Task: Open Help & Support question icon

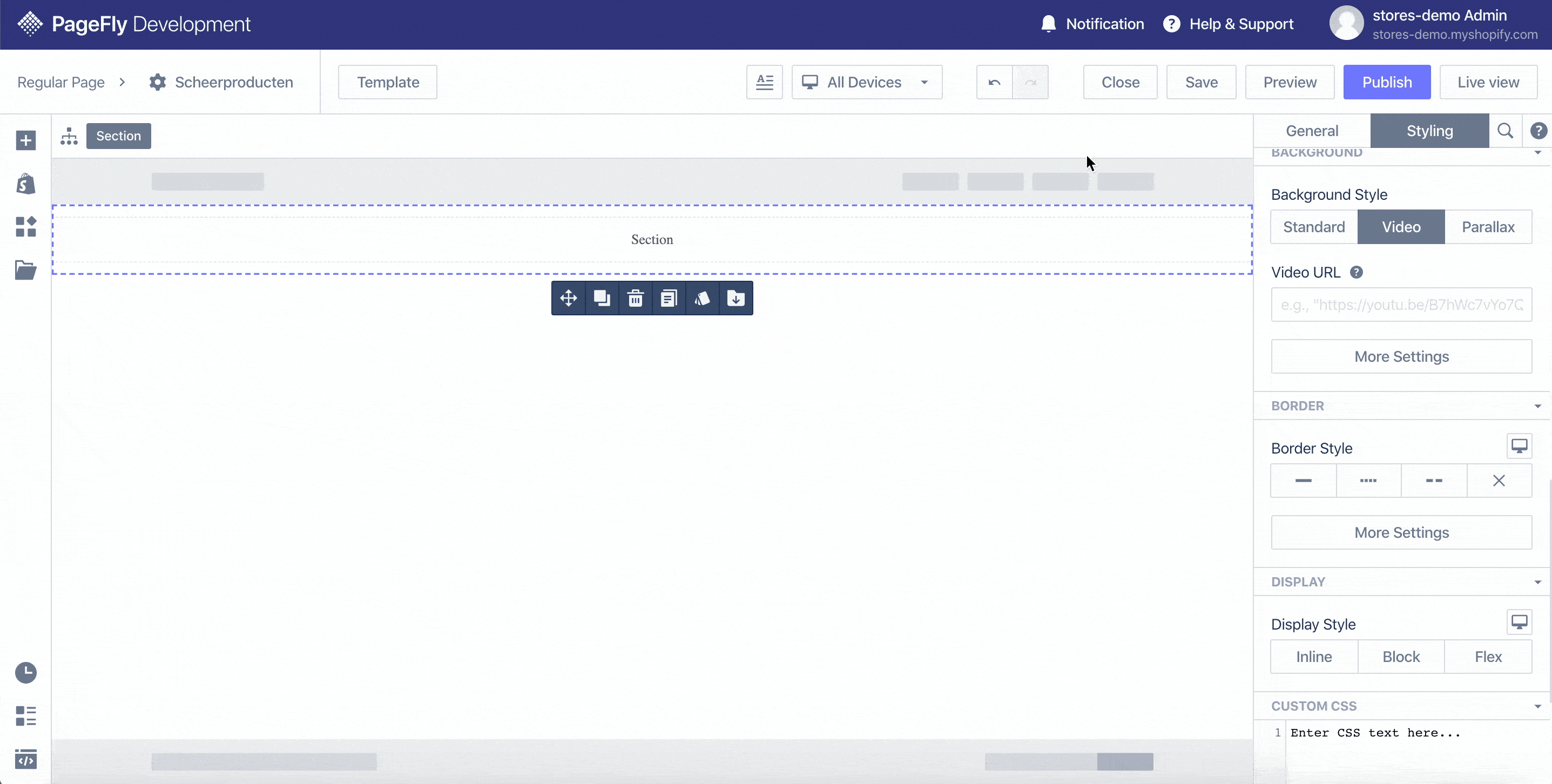Action: click(x=1171, y=24)
